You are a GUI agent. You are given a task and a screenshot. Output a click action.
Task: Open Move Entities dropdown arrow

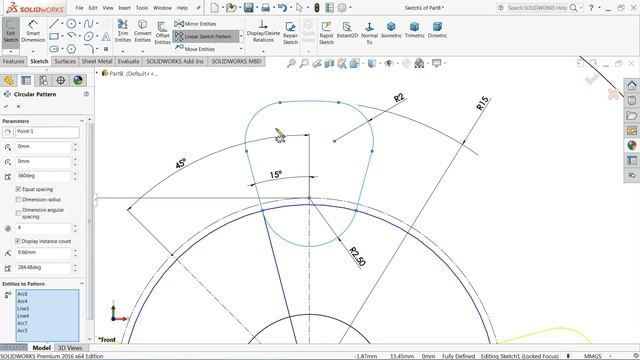(x=241, y=49)
